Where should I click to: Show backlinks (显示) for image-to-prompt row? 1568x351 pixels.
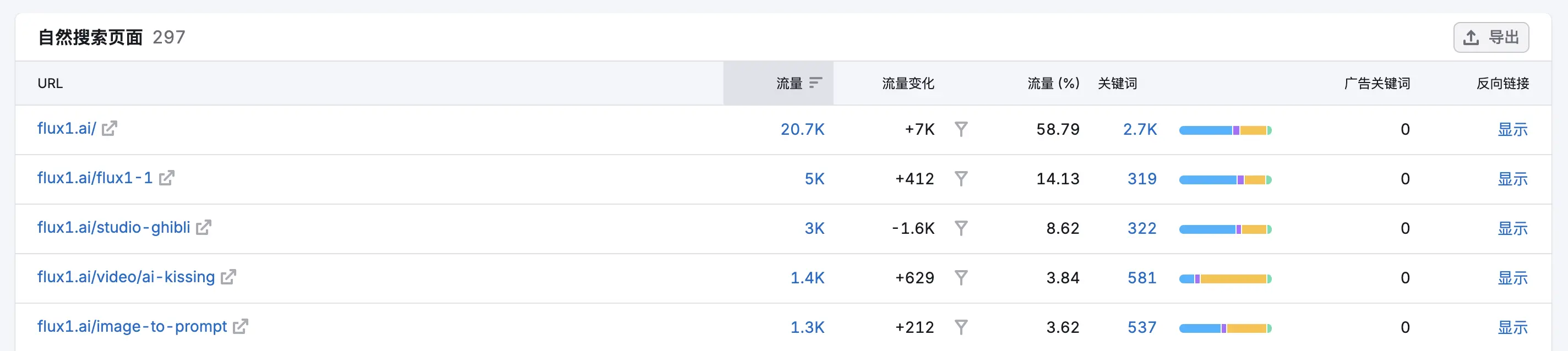(1512, 327)
